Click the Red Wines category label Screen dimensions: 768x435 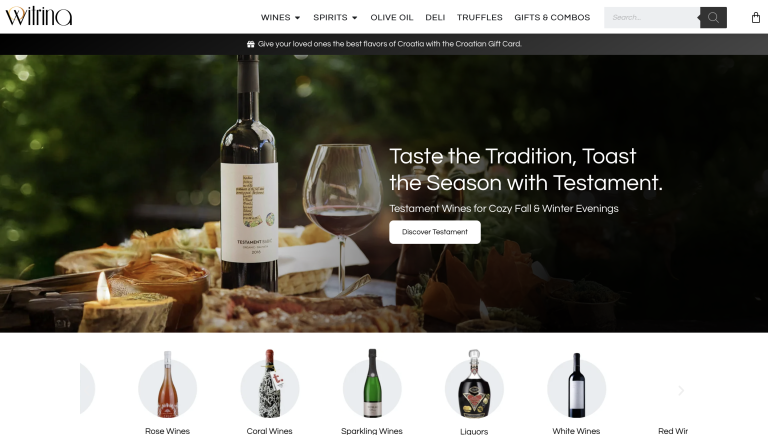[673, 431]
